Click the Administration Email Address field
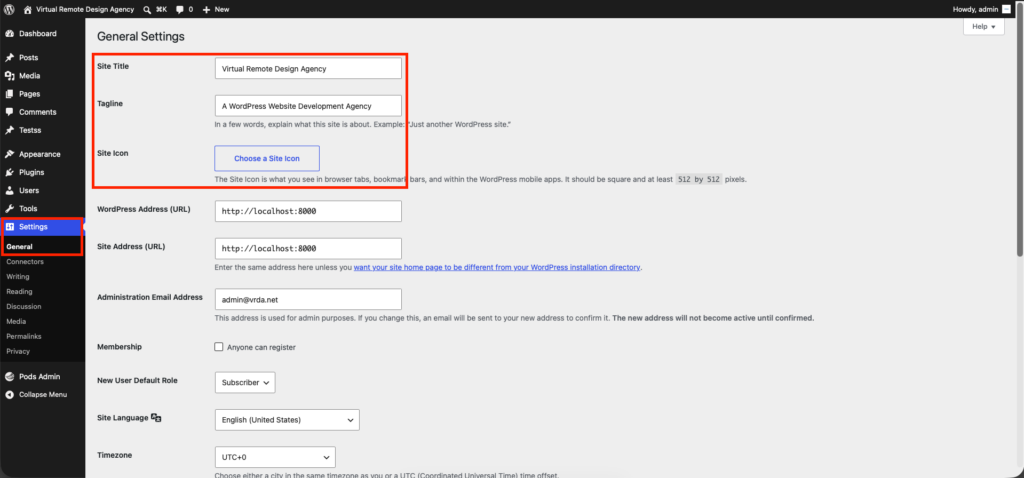This screenshot has width=1024, height=478. (308, 300)
